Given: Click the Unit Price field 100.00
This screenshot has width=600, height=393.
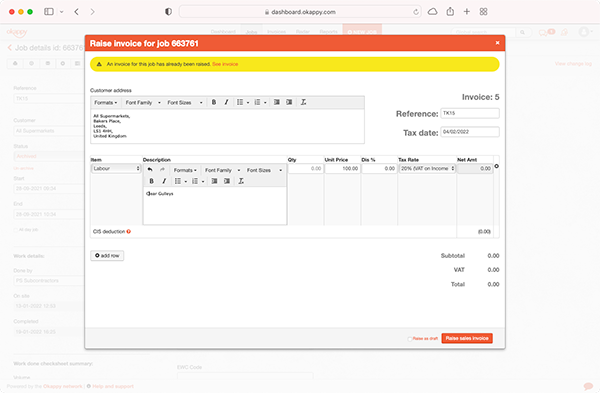Looking at the screenshot, I should point(342,168).
